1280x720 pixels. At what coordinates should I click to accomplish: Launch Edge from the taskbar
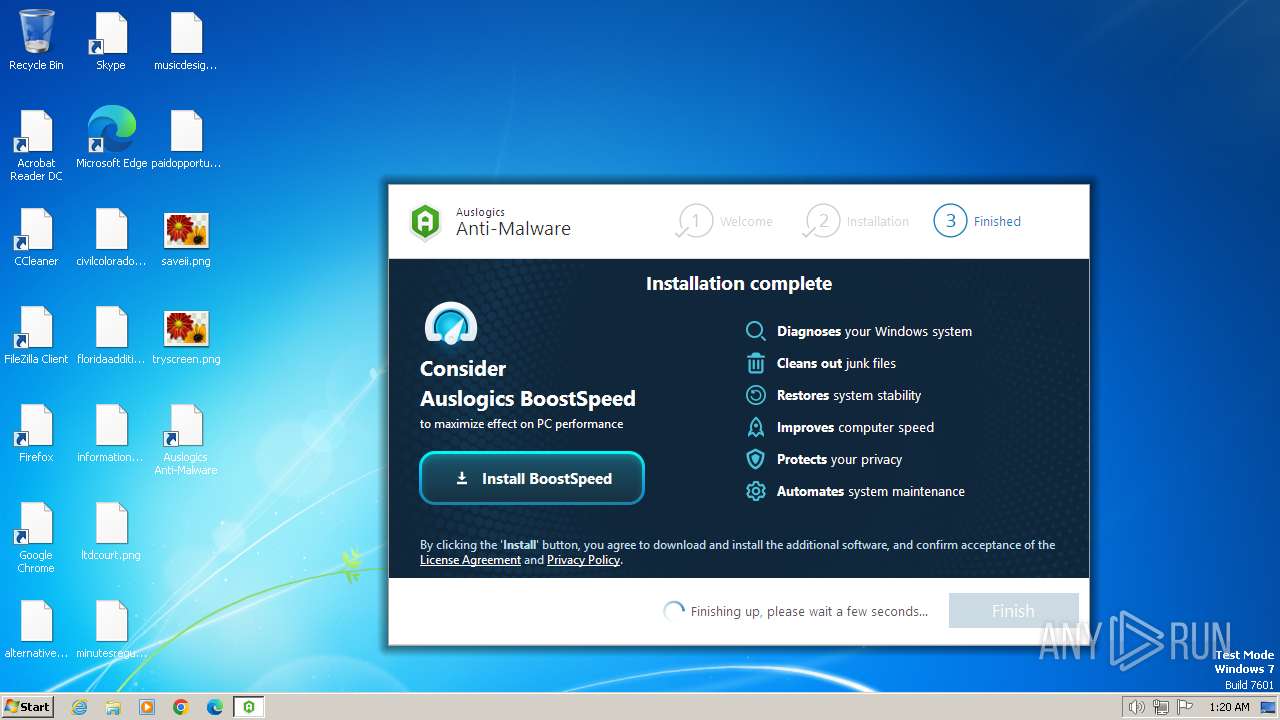point(215,707)
